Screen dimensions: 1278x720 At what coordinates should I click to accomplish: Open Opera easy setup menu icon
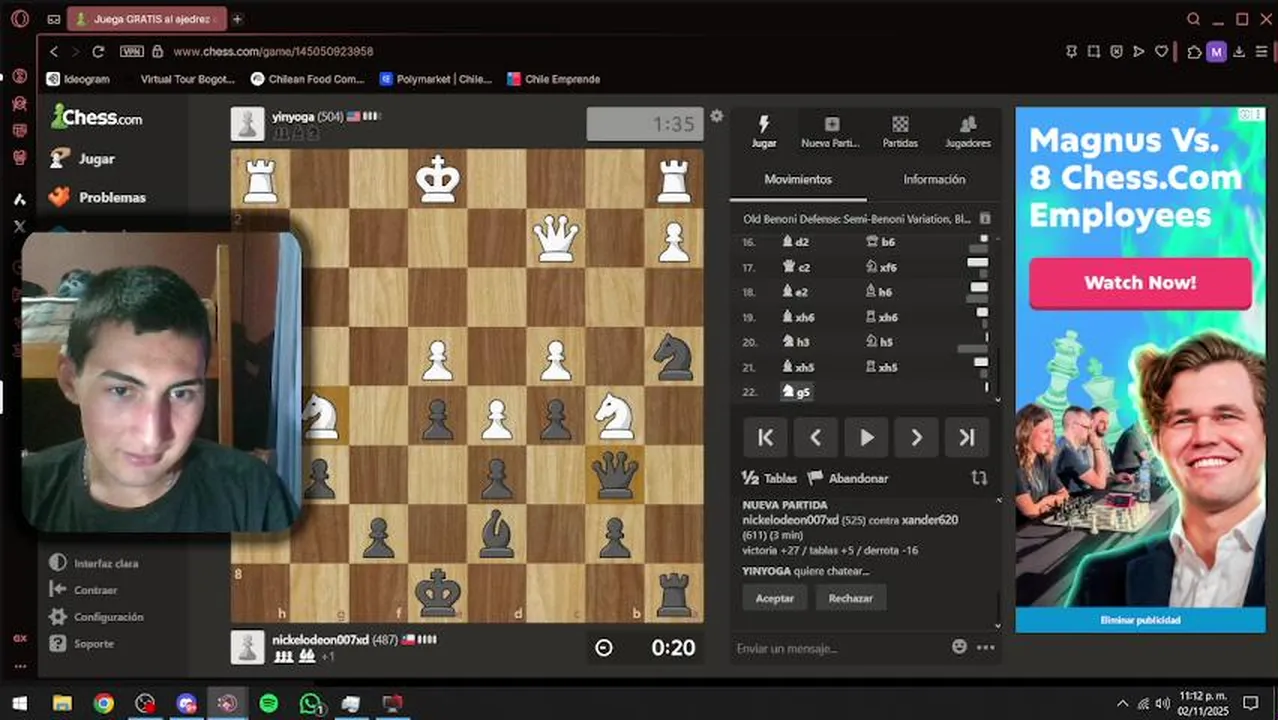[x=1261, y=51]
